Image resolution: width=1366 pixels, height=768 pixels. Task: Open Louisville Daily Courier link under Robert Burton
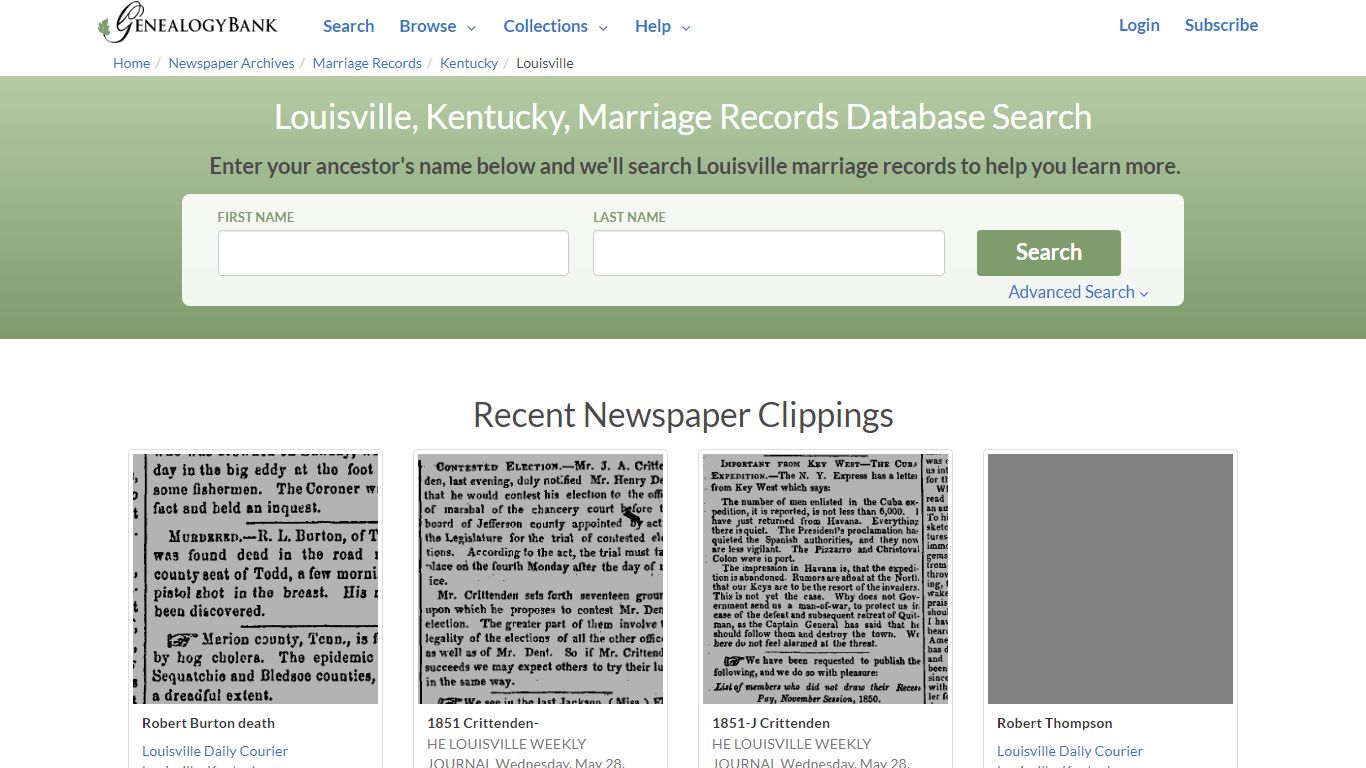tap(215, 751)
